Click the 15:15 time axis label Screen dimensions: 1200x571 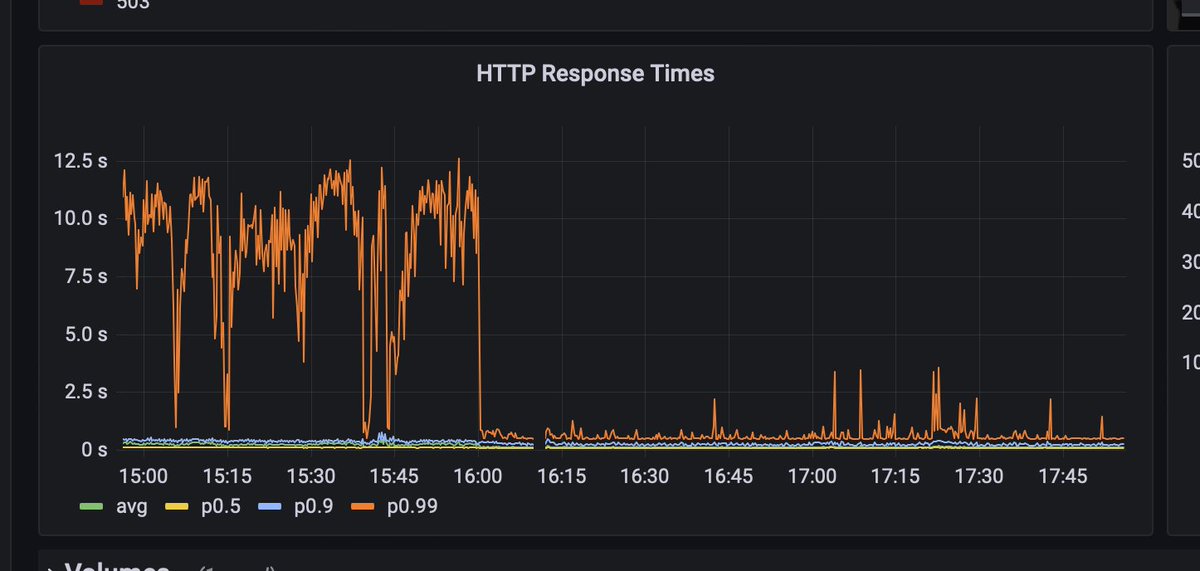tap(227, 477)
